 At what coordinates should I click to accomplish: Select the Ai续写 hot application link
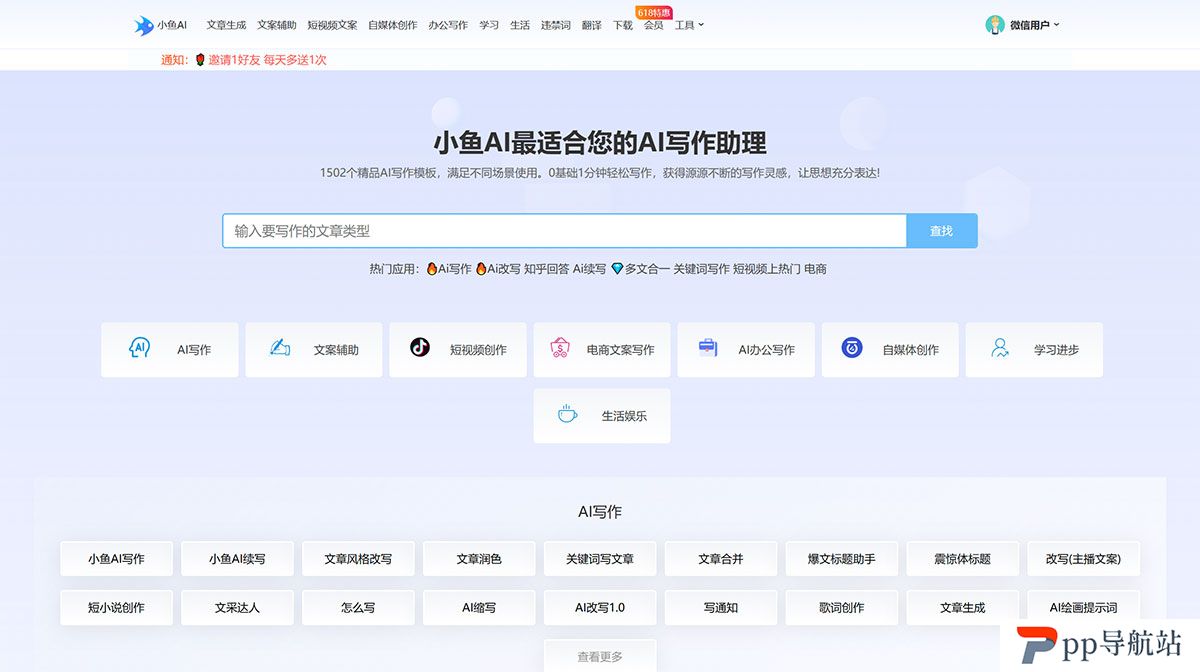(590, 269)
